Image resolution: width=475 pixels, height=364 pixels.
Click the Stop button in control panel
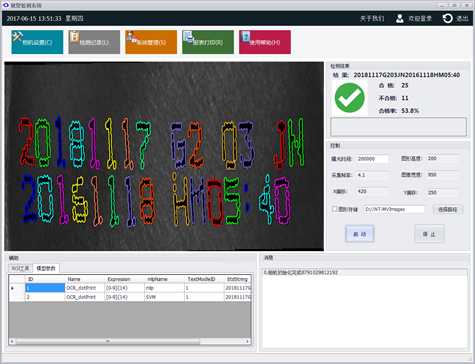(x=429, y=234)
